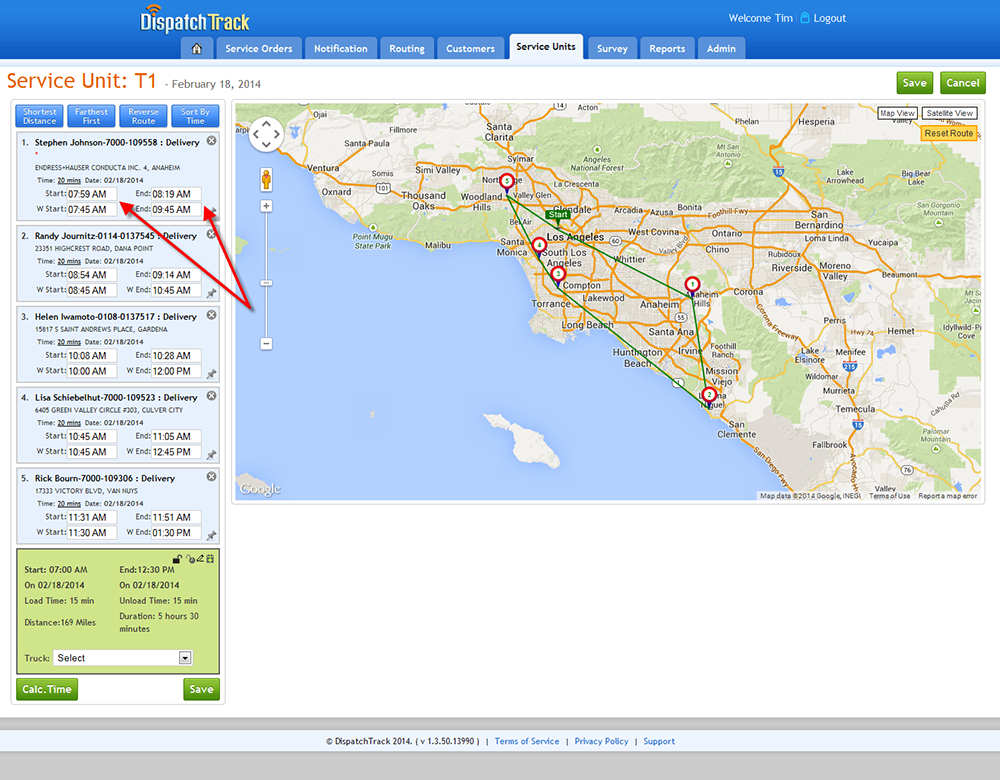Open the Reports tab

(x=667, y=47)
